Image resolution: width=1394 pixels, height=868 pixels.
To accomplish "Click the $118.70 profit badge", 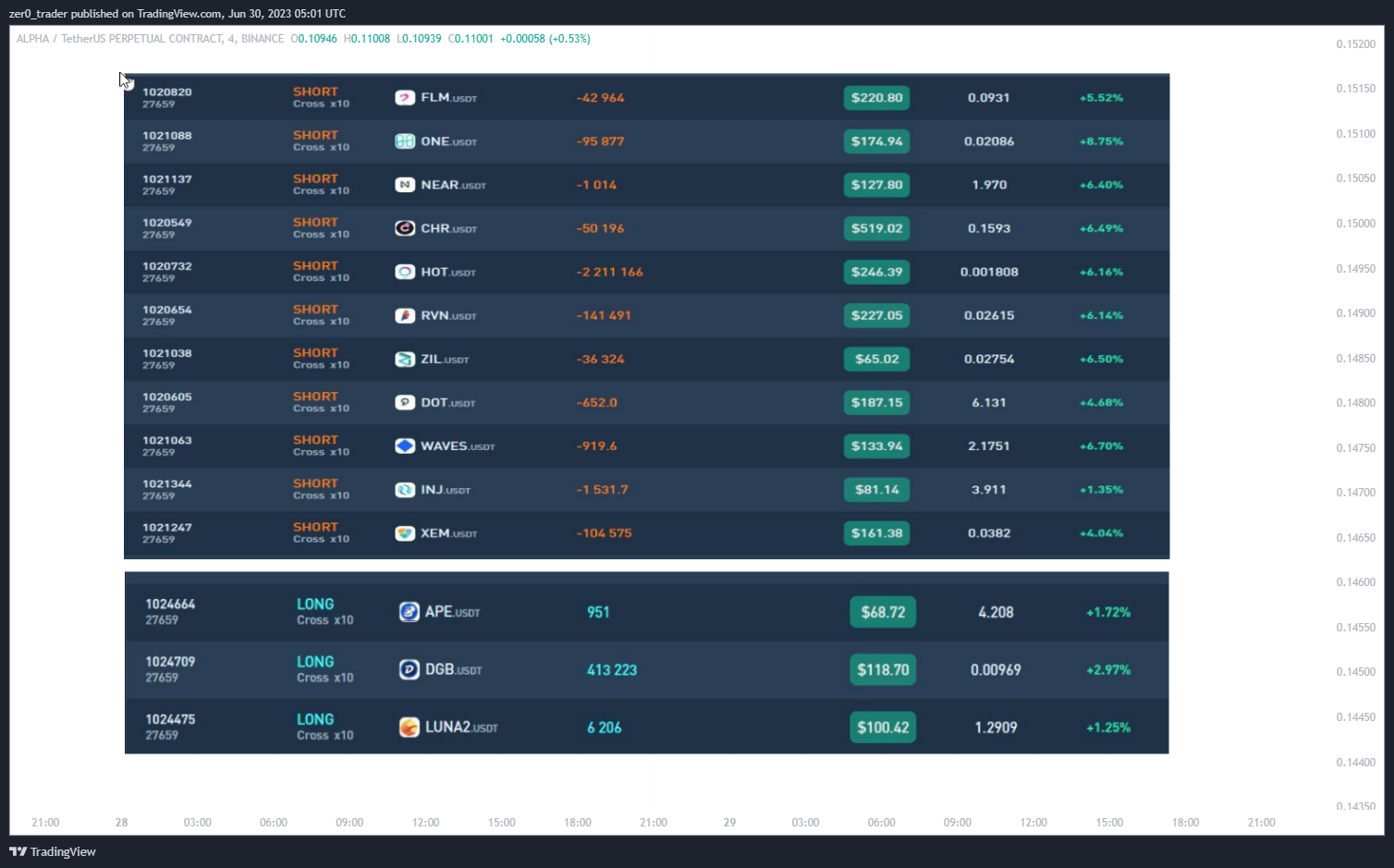I will click(x=883, y=669).
